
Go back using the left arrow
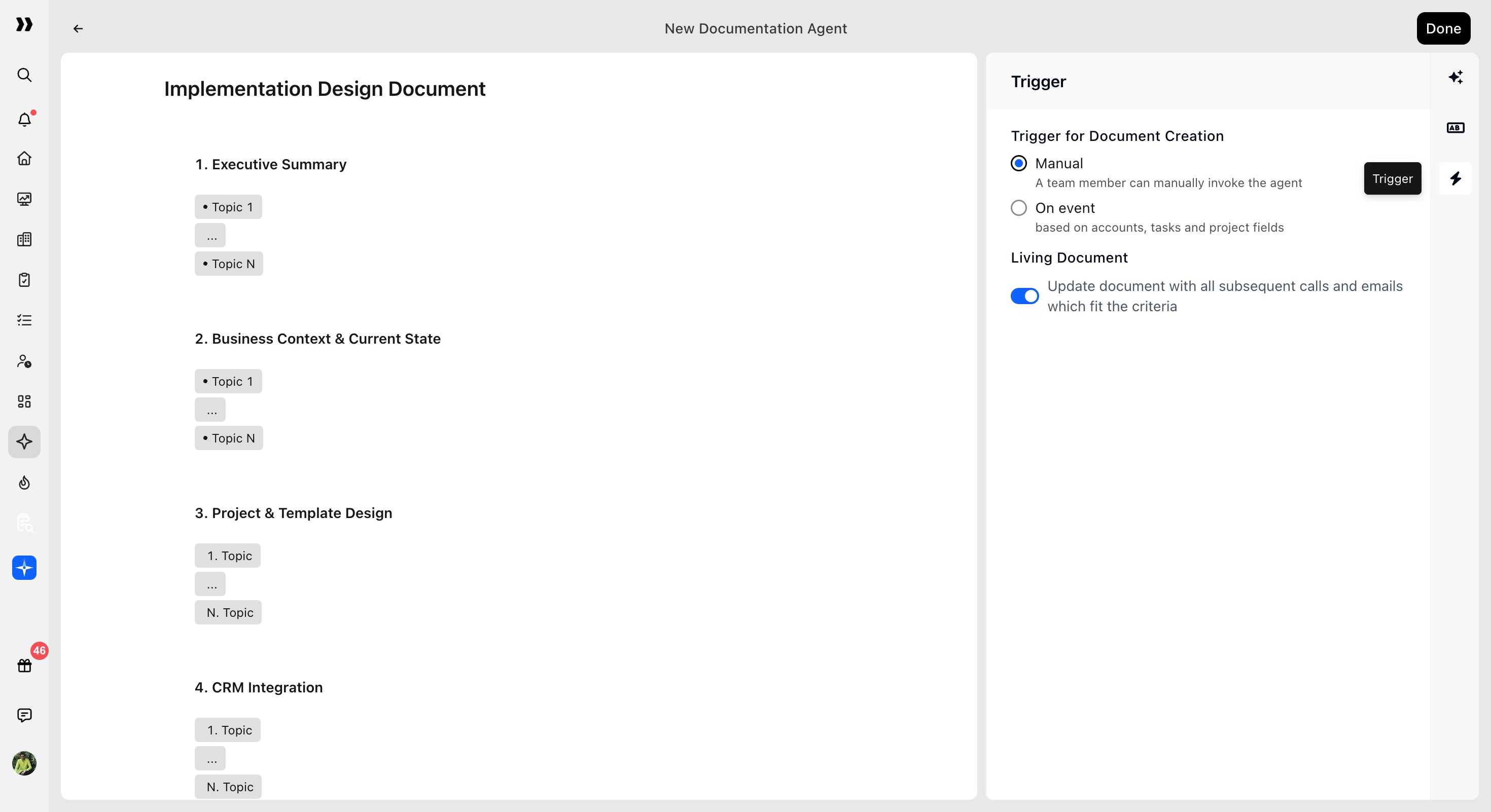pos(78,28)
